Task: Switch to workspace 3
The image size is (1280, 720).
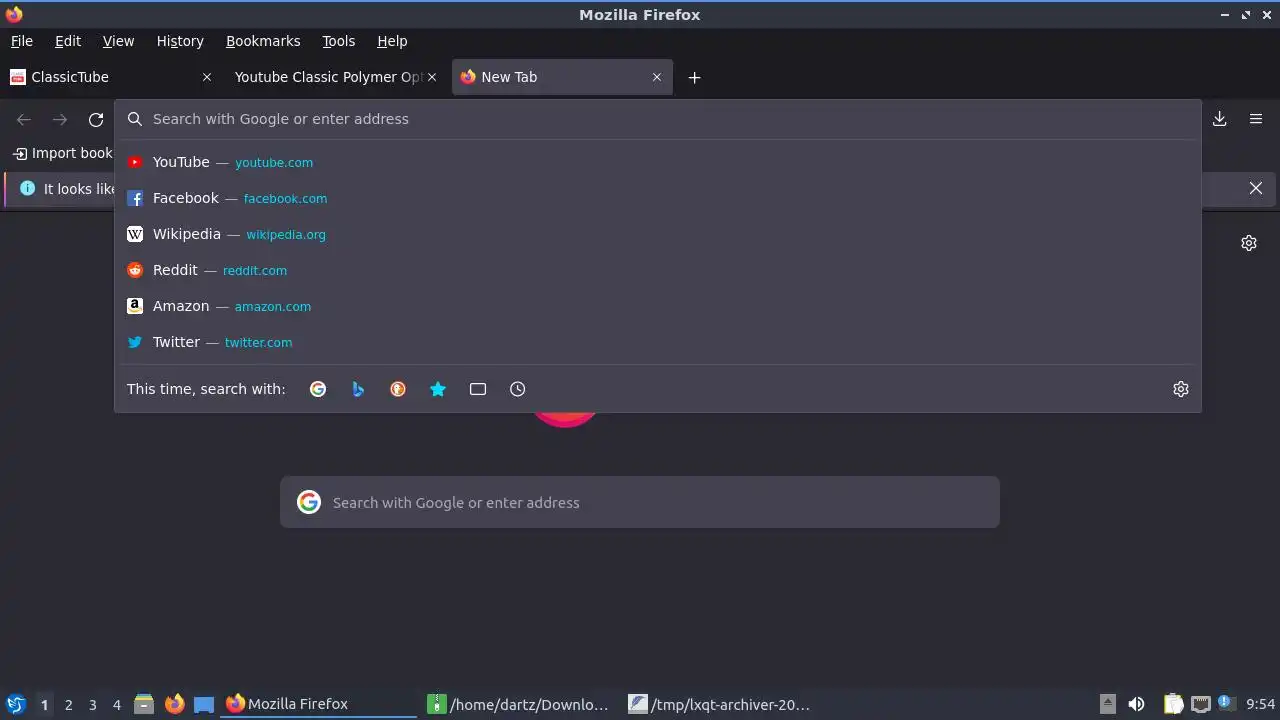Action: pos(92,705)
